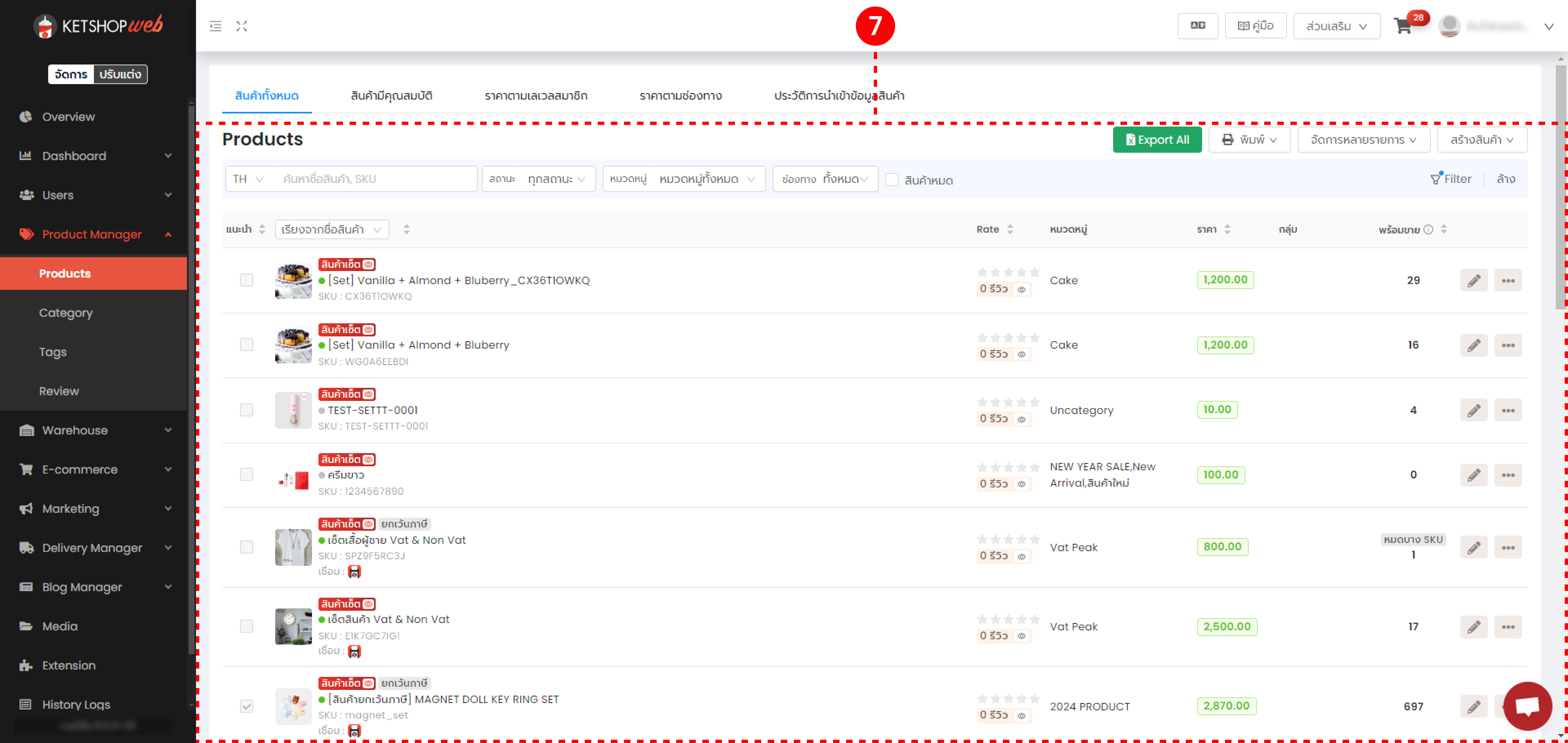1568x743 pixels.
Task: Open the สถานะ status dropdown
Action: point(539,179)
